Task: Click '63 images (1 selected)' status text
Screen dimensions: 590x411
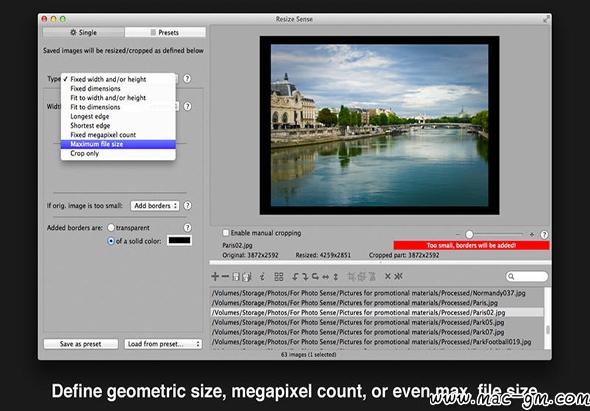Action: [x=309, y=355]
